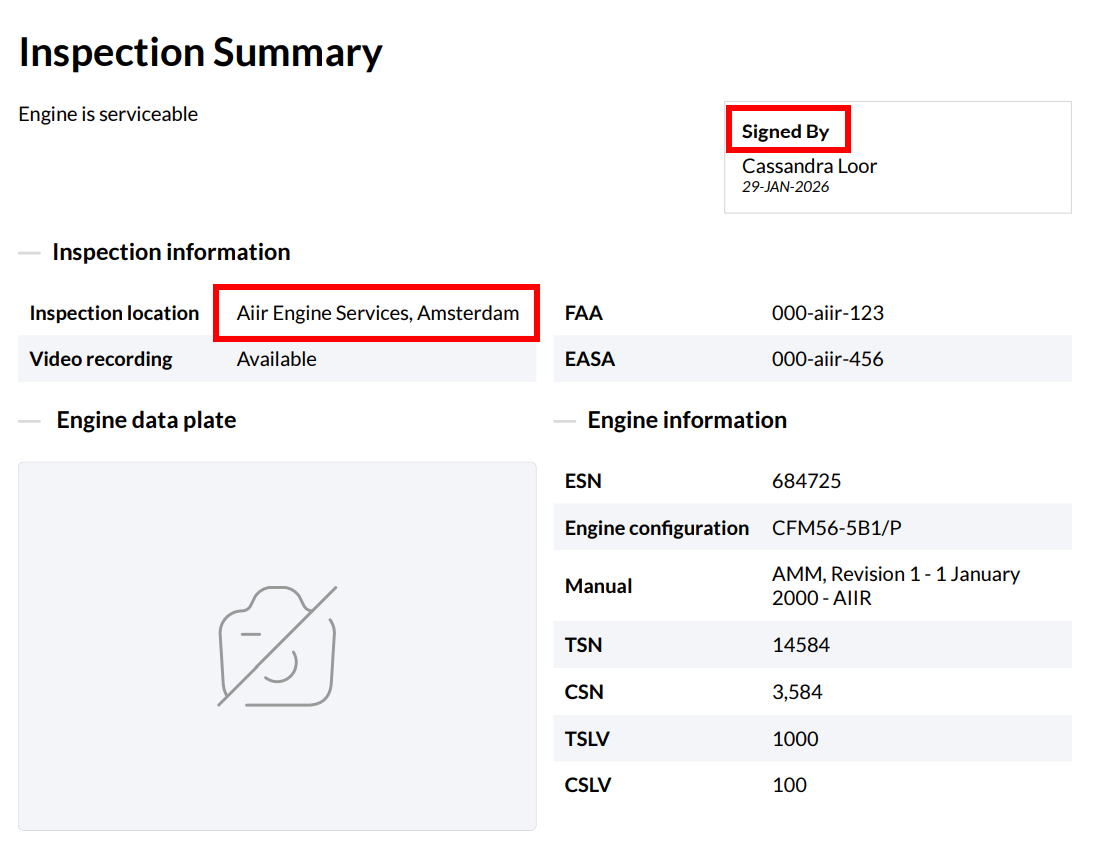Select the ESN value 684725
This screenshot has height=846, width=1093.
point(806,481)
